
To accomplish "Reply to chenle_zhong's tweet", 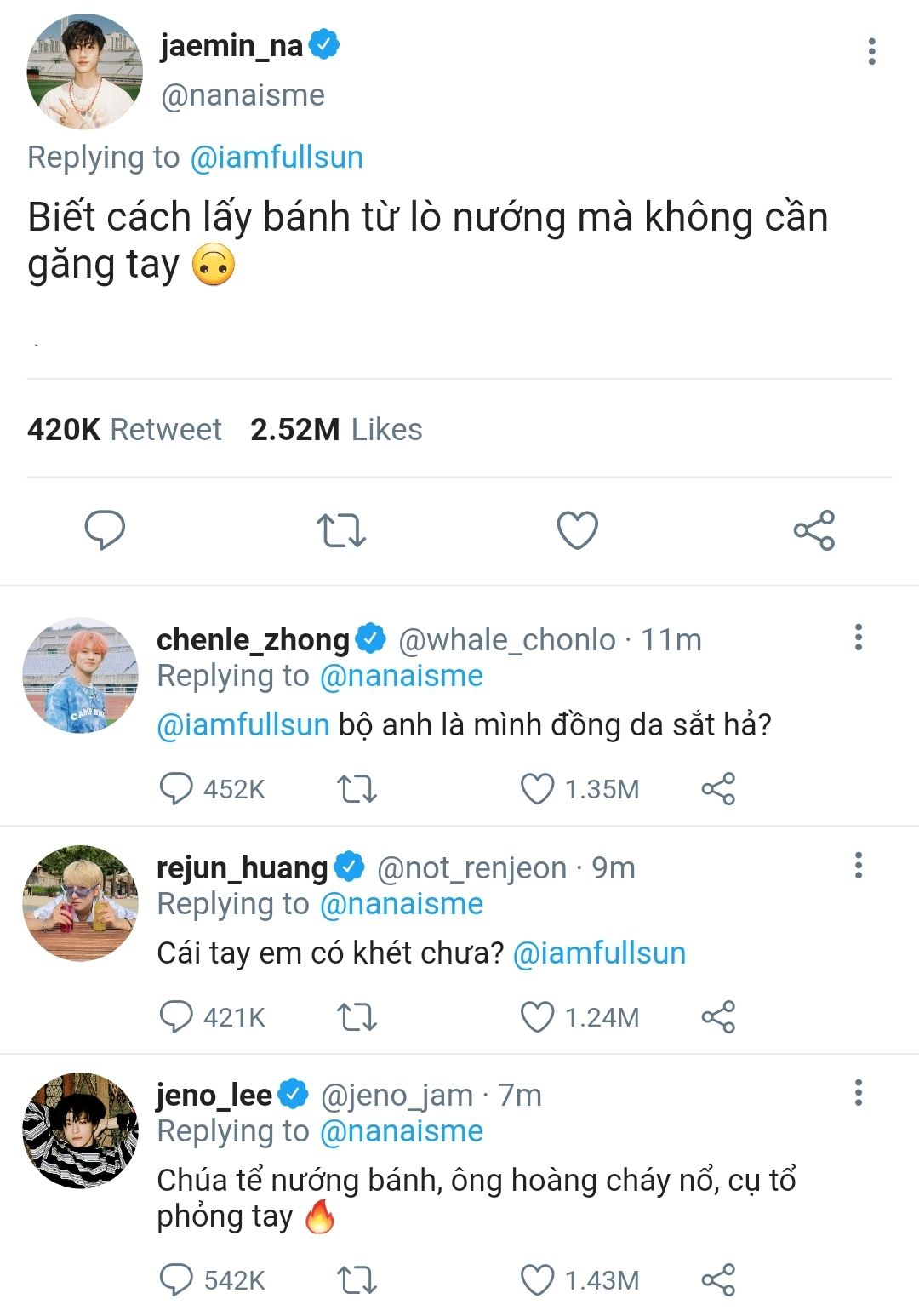I will point(176,789).
